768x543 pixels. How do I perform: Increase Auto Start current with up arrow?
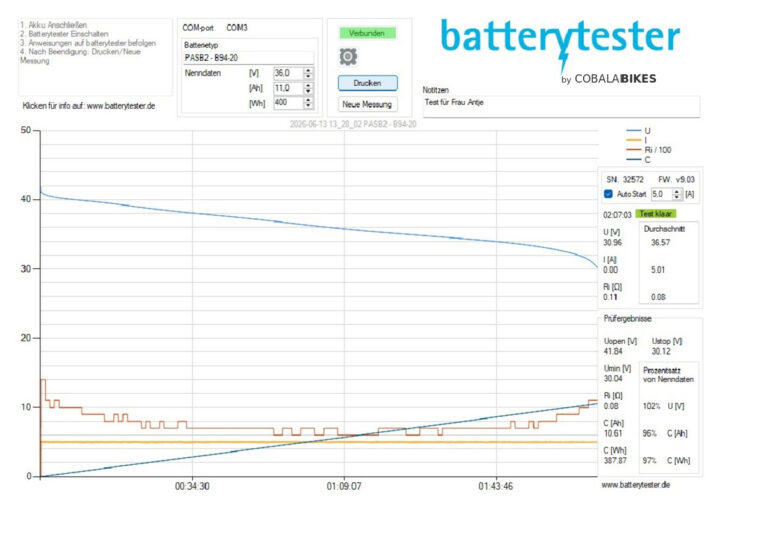[677, 191]
